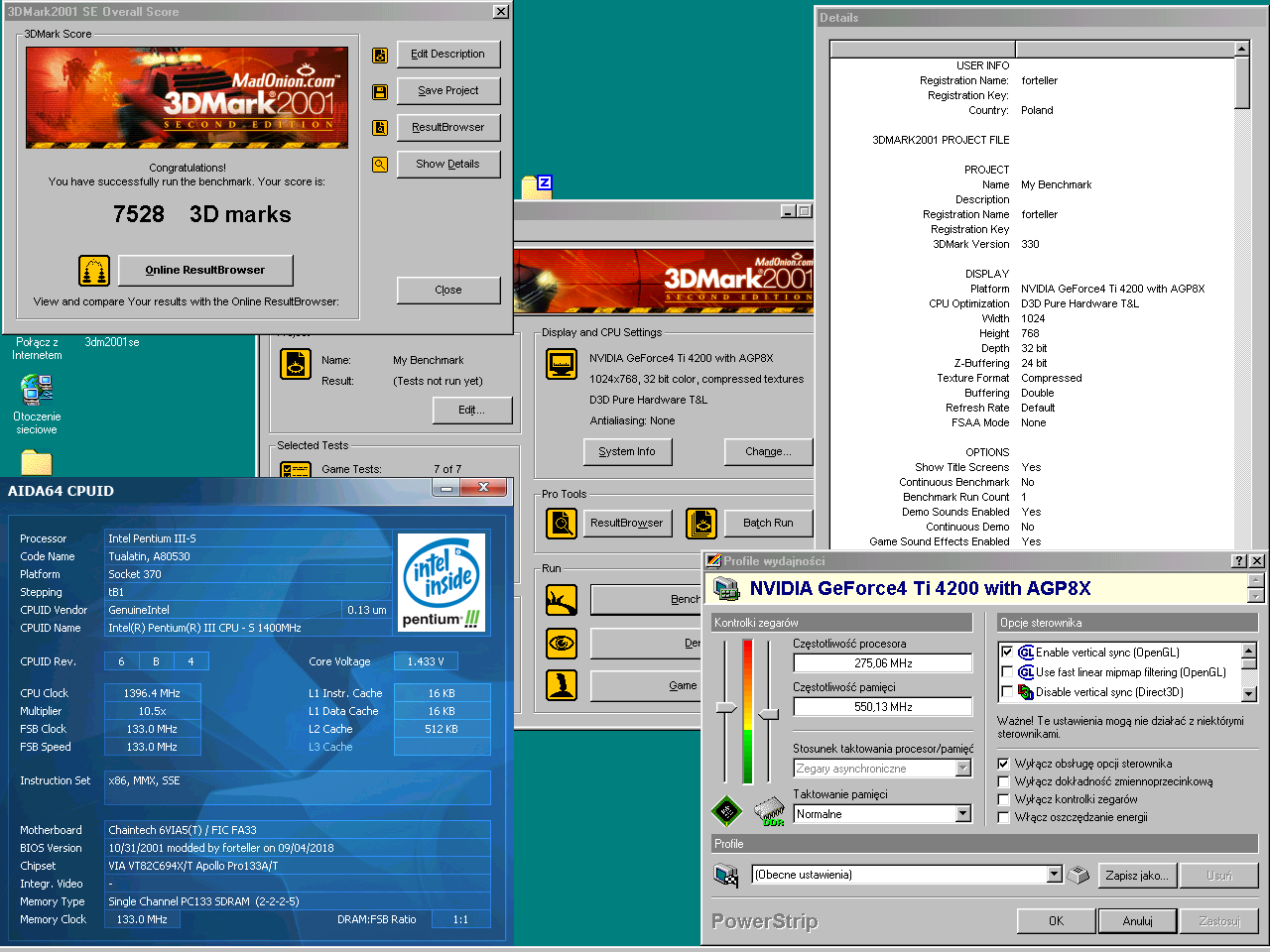Click the eye Demo icon in the Run section
Viewport: 1270px width, 952px height.
[562, 644]
